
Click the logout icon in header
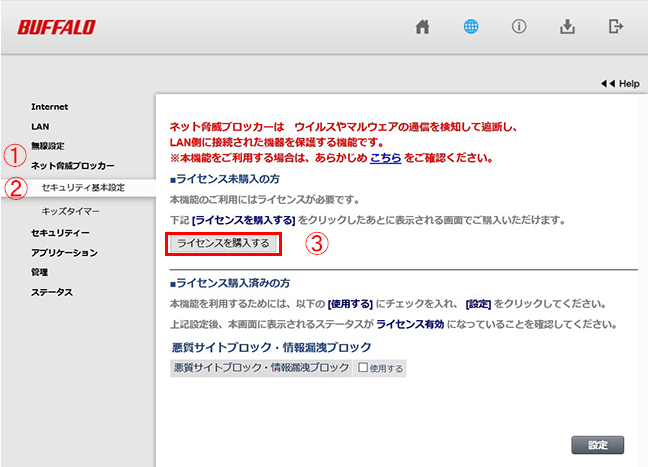(x=615, y=27)
